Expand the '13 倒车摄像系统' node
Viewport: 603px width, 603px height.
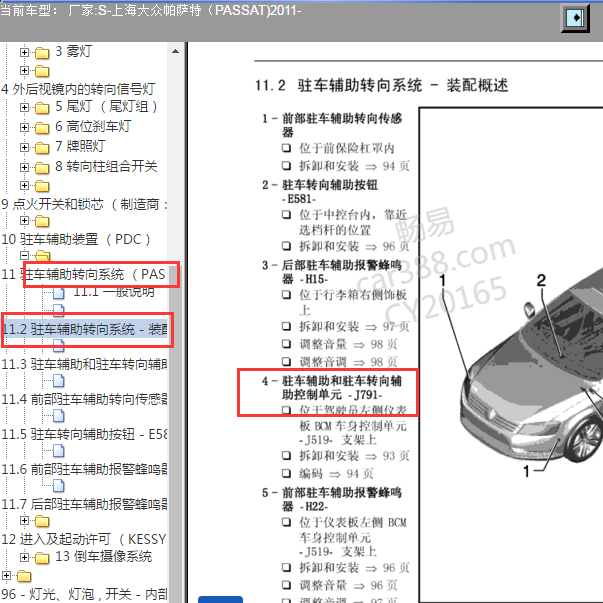pyautogui.click(x=24, y=557)
